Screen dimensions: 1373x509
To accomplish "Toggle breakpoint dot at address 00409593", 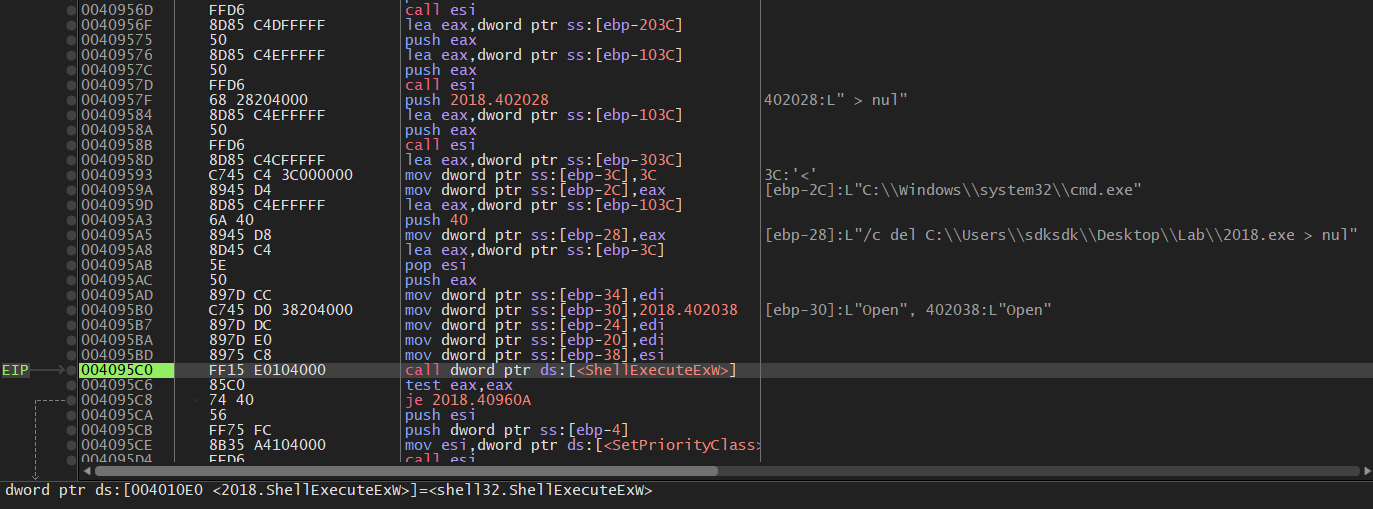I will click(x=71, y=175).
